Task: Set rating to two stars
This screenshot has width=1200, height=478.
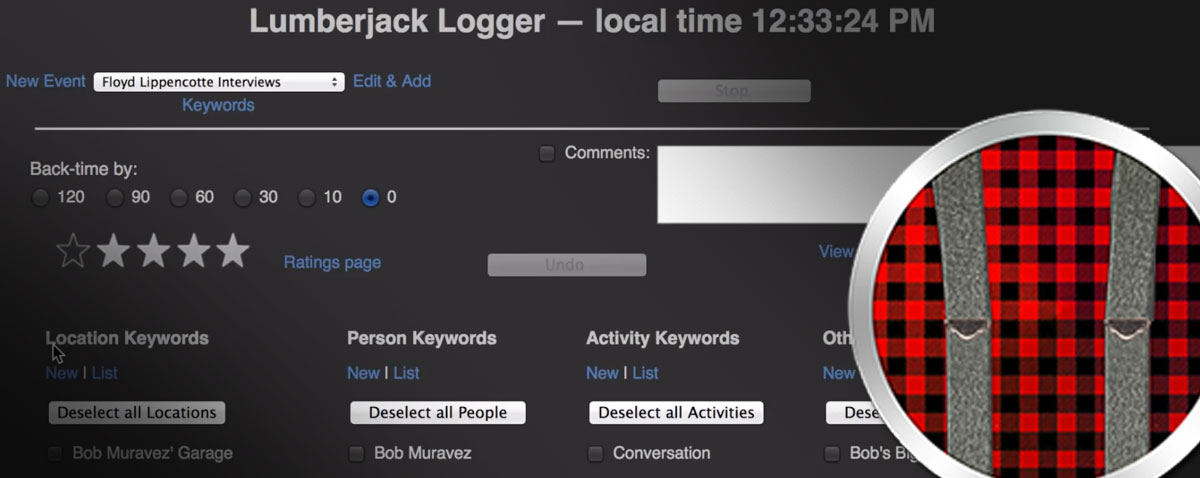Action: (x=113, y=251)
